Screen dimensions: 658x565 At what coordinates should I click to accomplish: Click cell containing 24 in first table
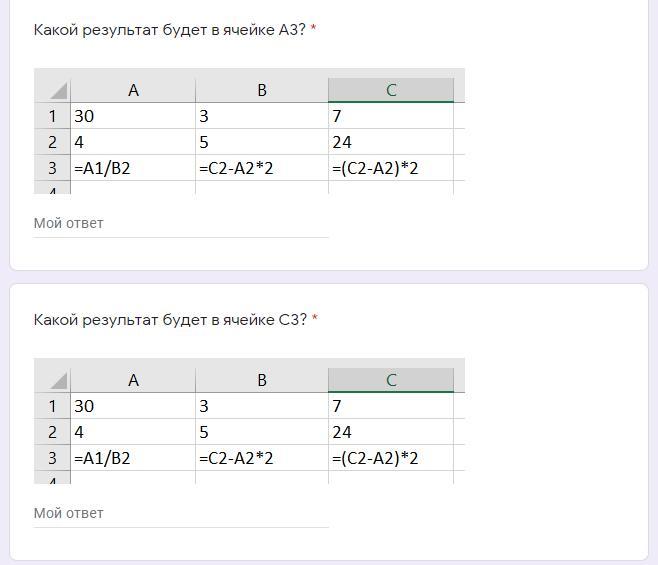tap(391, 142)
